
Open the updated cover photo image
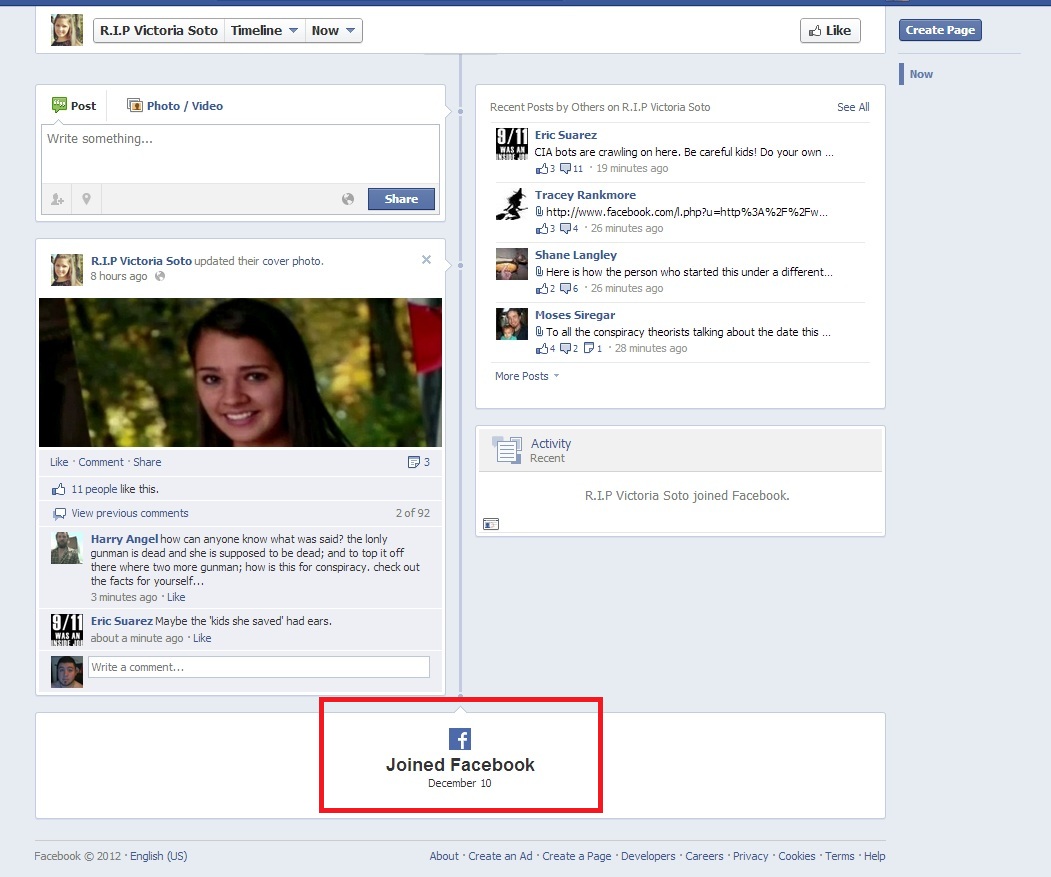click(240, 372)
